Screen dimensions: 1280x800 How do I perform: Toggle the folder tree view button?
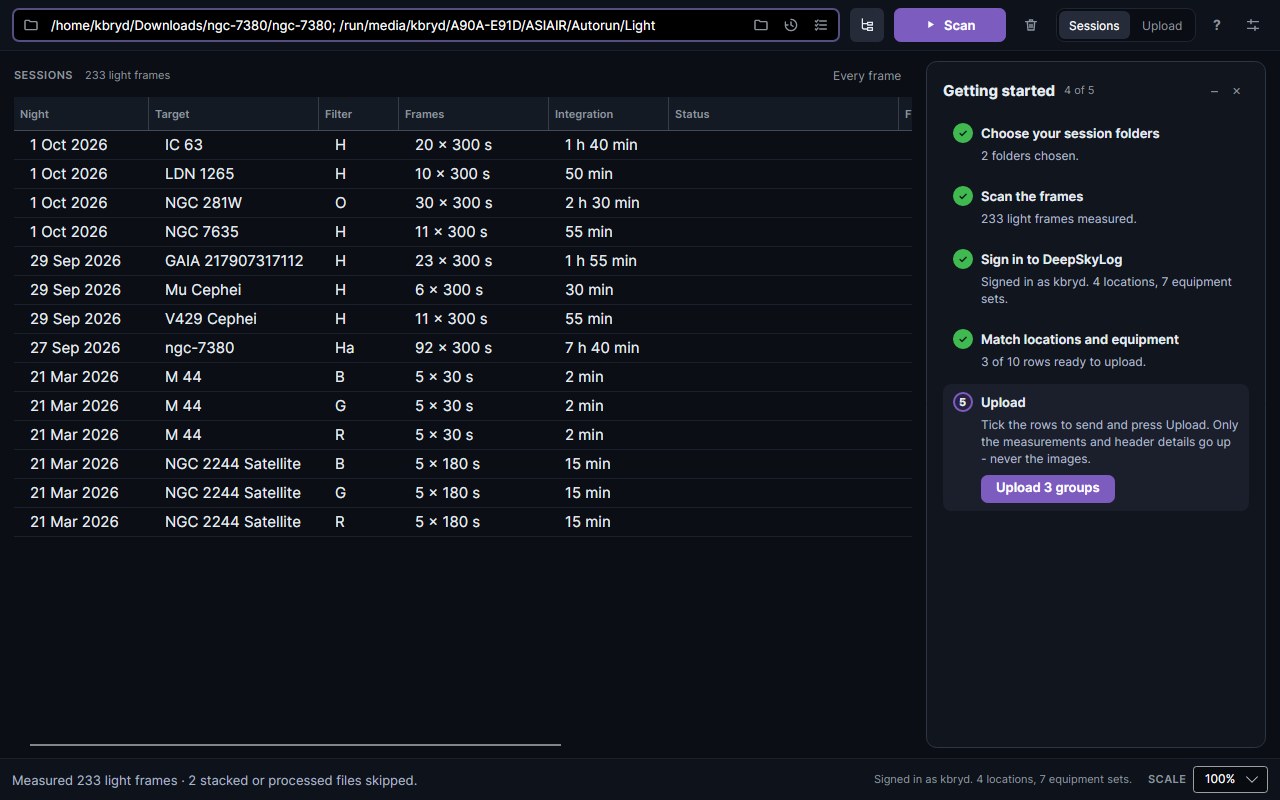coord(867,25)
